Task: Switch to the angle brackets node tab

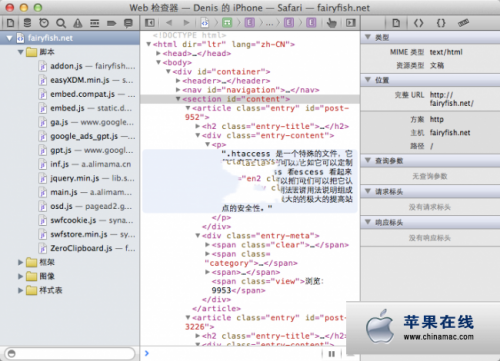Action: [x=418, y=23]
